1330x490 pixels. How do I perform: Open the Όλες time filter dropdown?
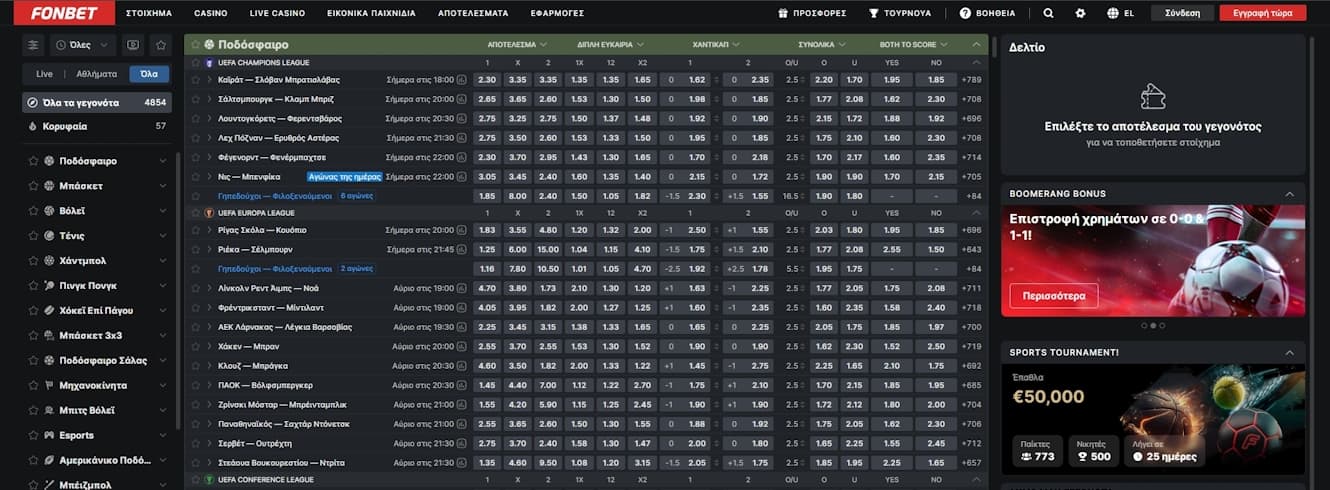tap(83, 45)
